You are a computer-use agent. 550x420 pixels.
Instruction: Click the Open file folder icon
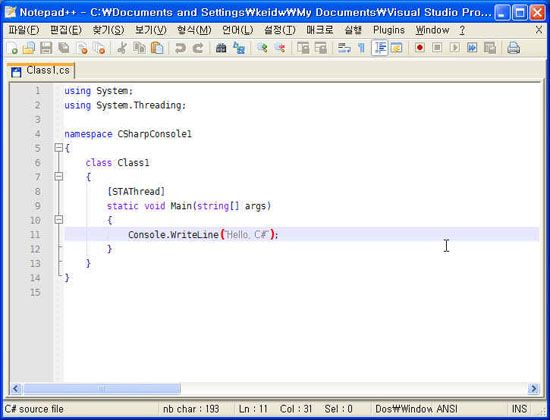coord(29,48)
